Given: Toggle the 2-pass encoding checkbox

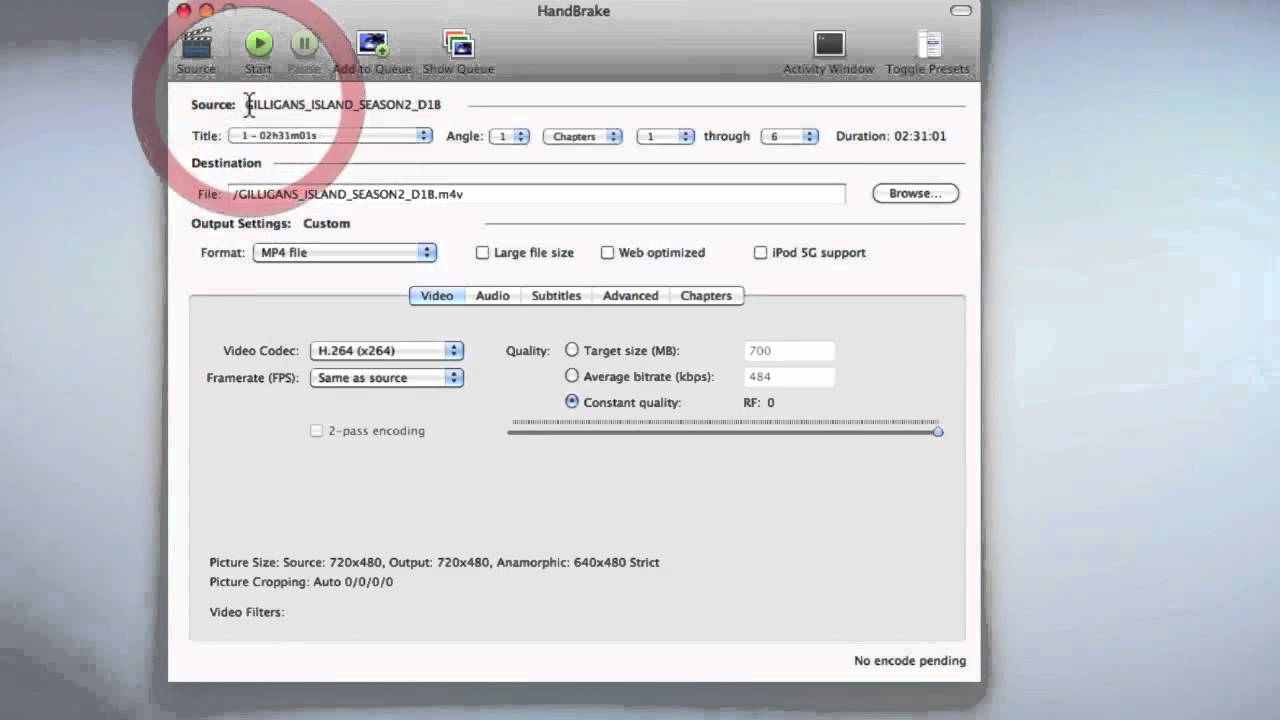Looking at the screenshot, I should pyautogui.click(x=316, y=431).
